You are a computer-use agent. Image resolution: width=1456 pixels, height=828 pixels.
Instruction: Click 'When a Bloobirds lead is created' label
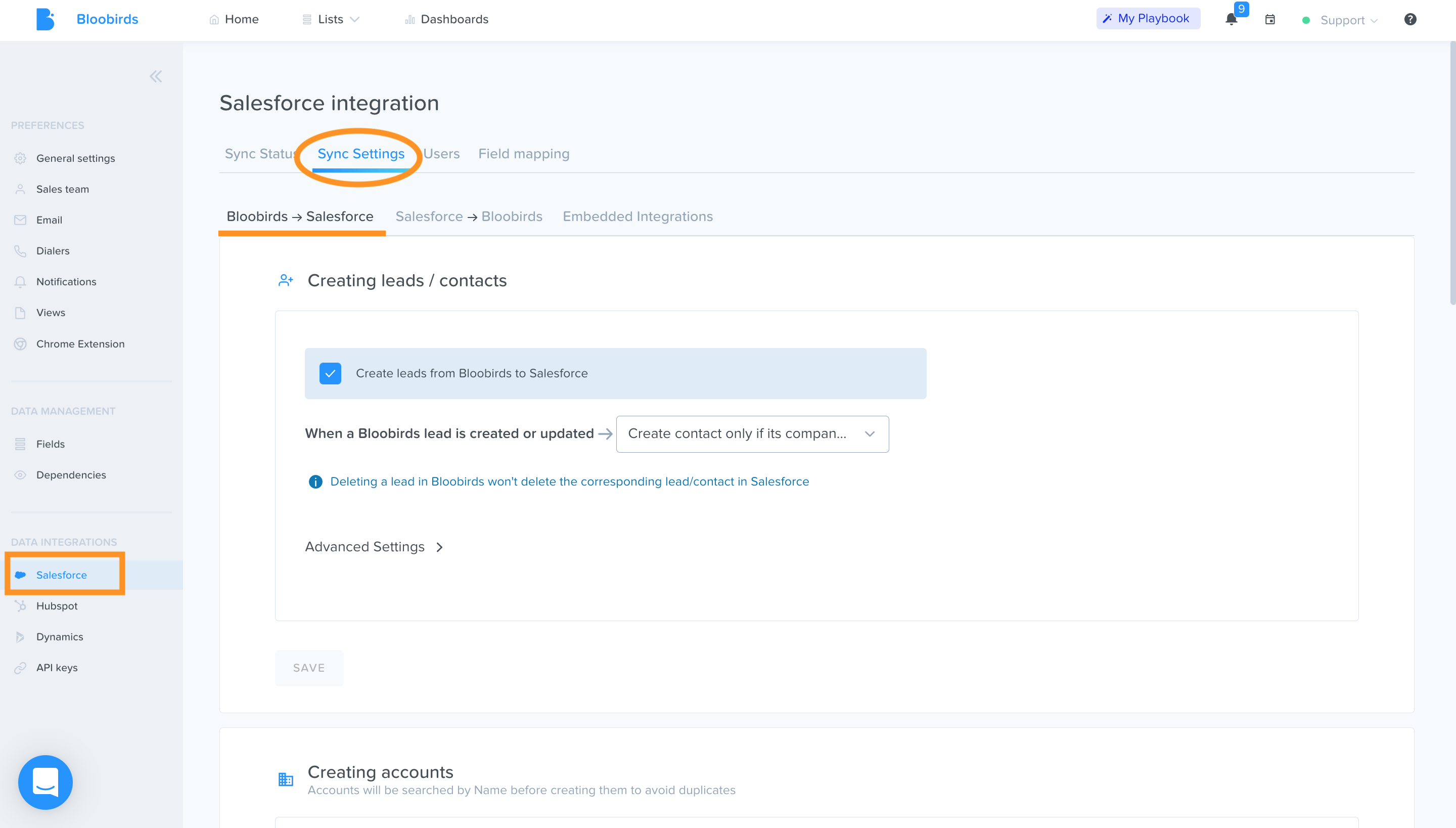[x=449, y=434]
